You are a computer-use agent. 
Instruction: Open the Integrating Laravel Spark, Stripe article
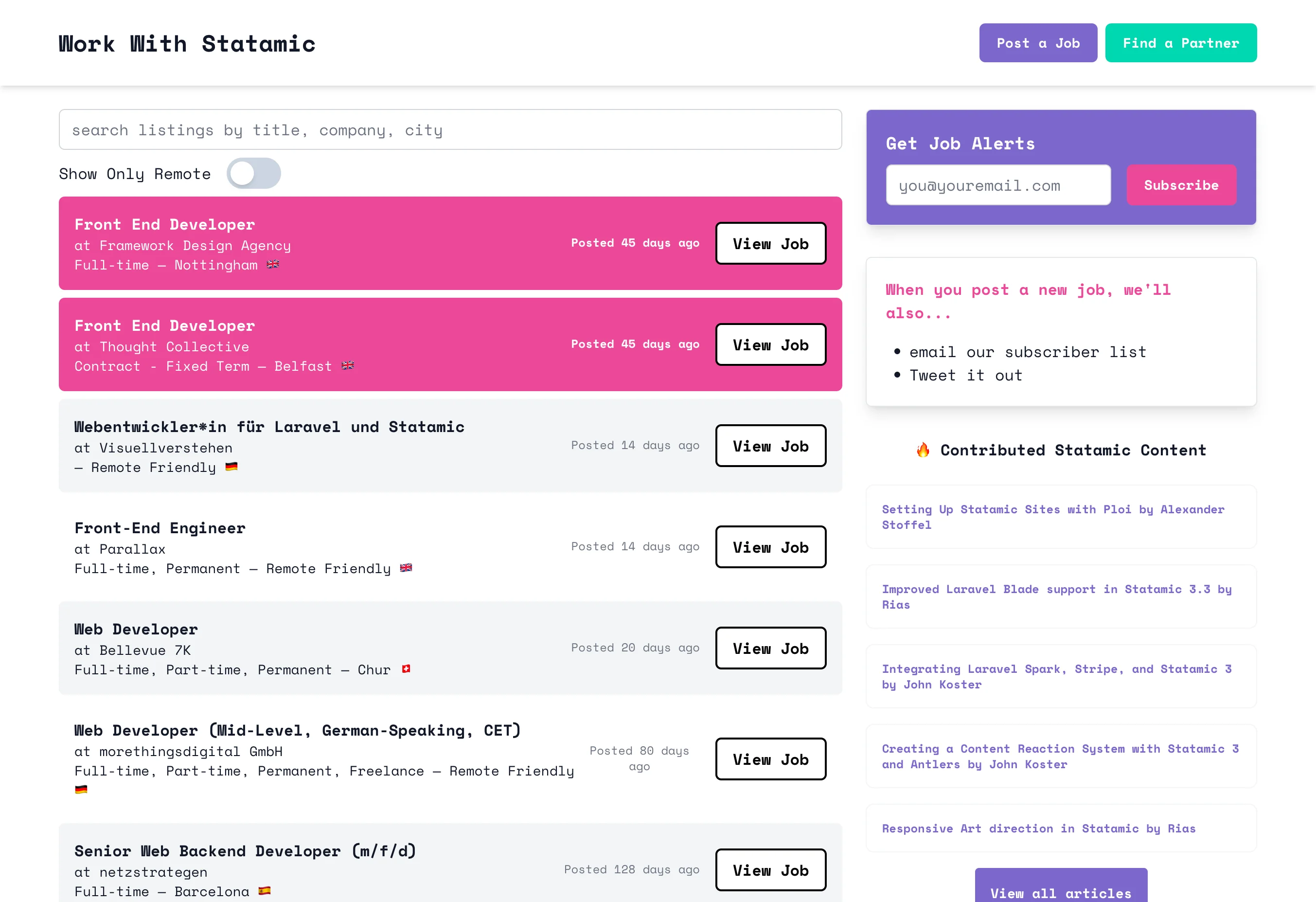click(x=1061, y=676)
